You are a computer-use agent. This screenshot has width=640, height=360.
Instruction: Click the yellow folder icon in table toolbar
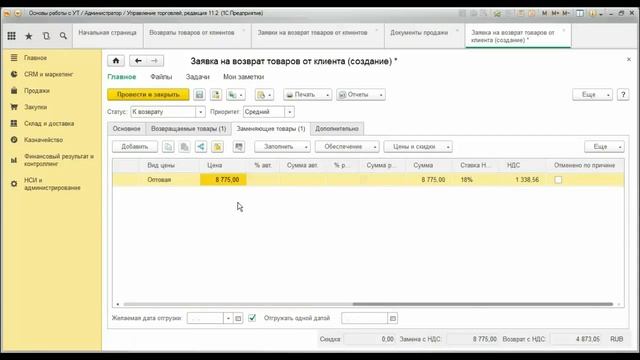tap(218, 147)
